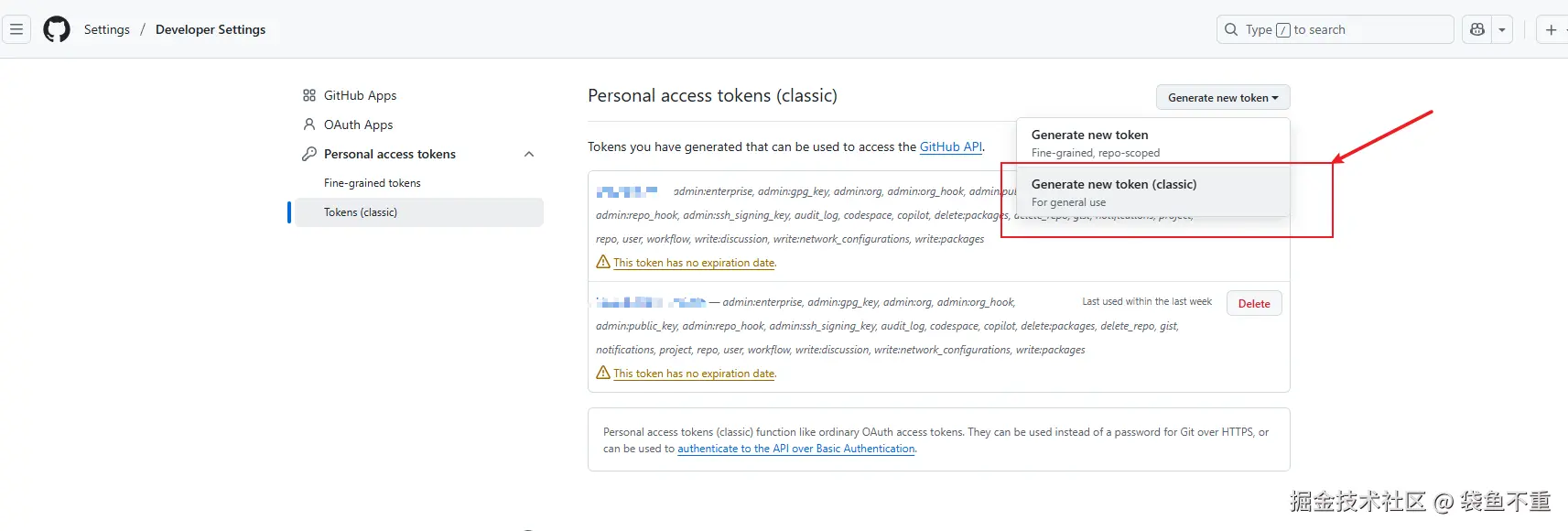Go to Settings breadcrumb link

click(107, 29)
